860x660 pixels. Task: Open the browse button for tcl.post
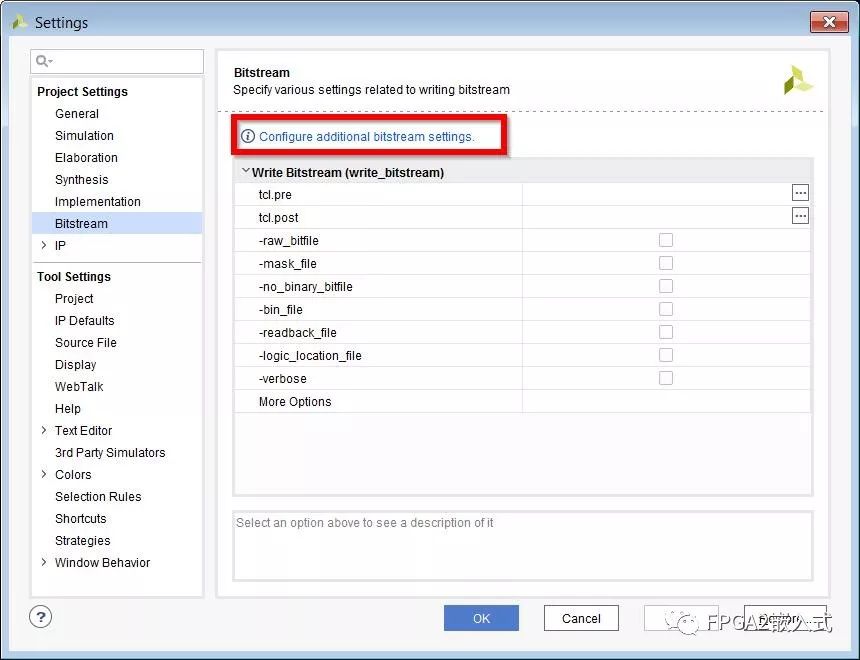800,216
